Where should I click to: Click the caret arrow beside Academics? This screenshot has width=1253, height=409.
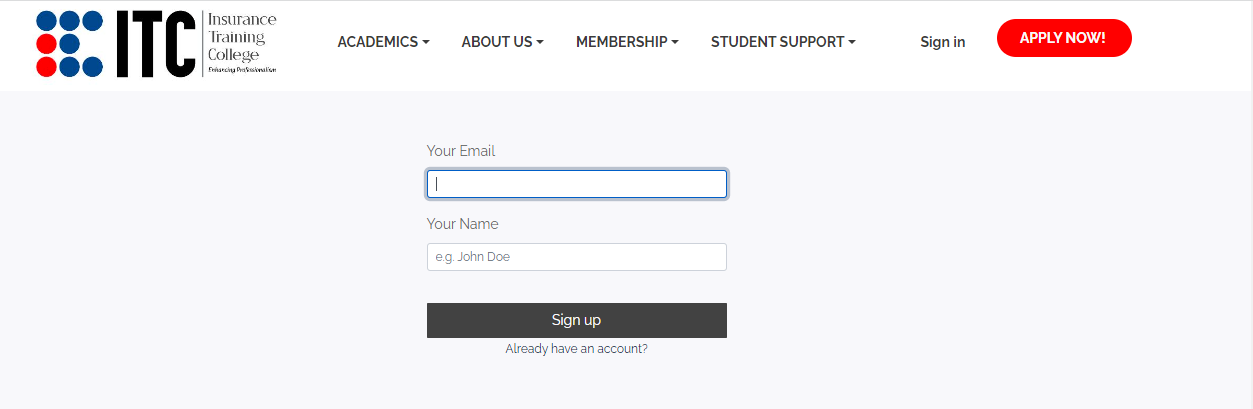pyautogui.click(x=426, y=43)
